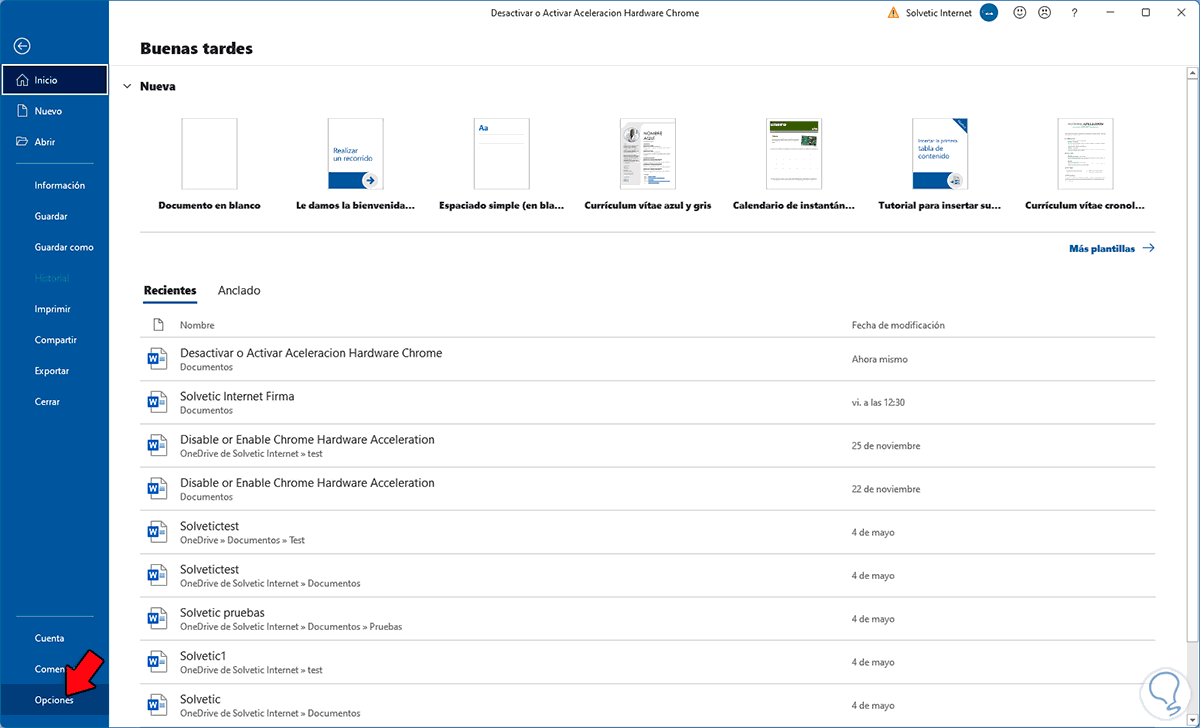Open the Solvetic1 recent document

(203, 655)
